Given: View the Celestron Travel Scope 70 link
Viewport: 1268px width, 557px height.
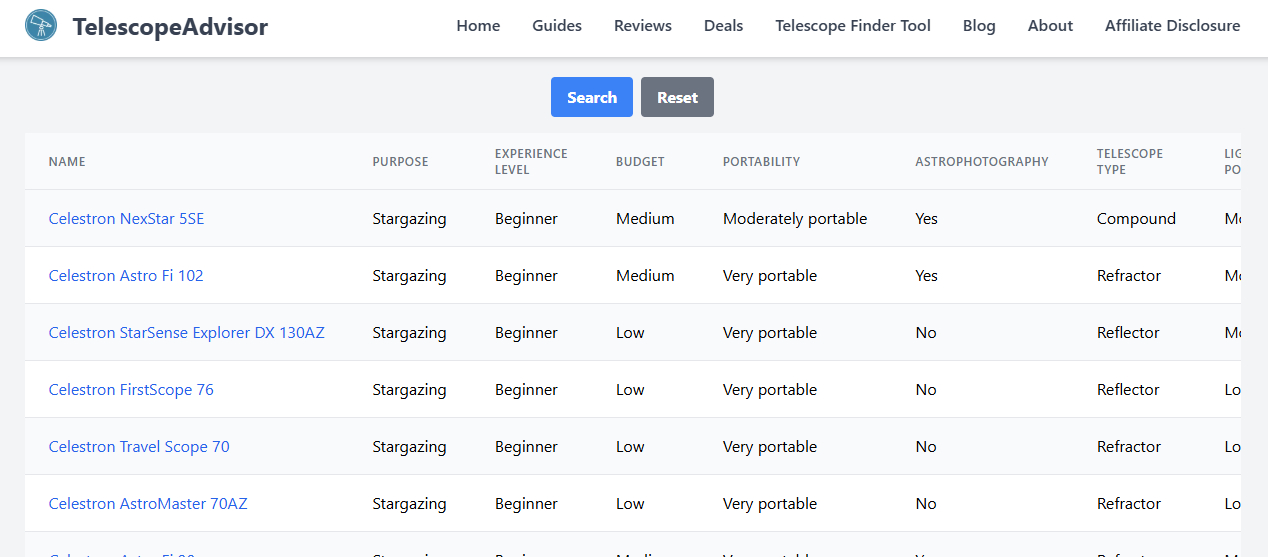Looking at the screenshot, I should pyautogui.click(x=139, y=447).
